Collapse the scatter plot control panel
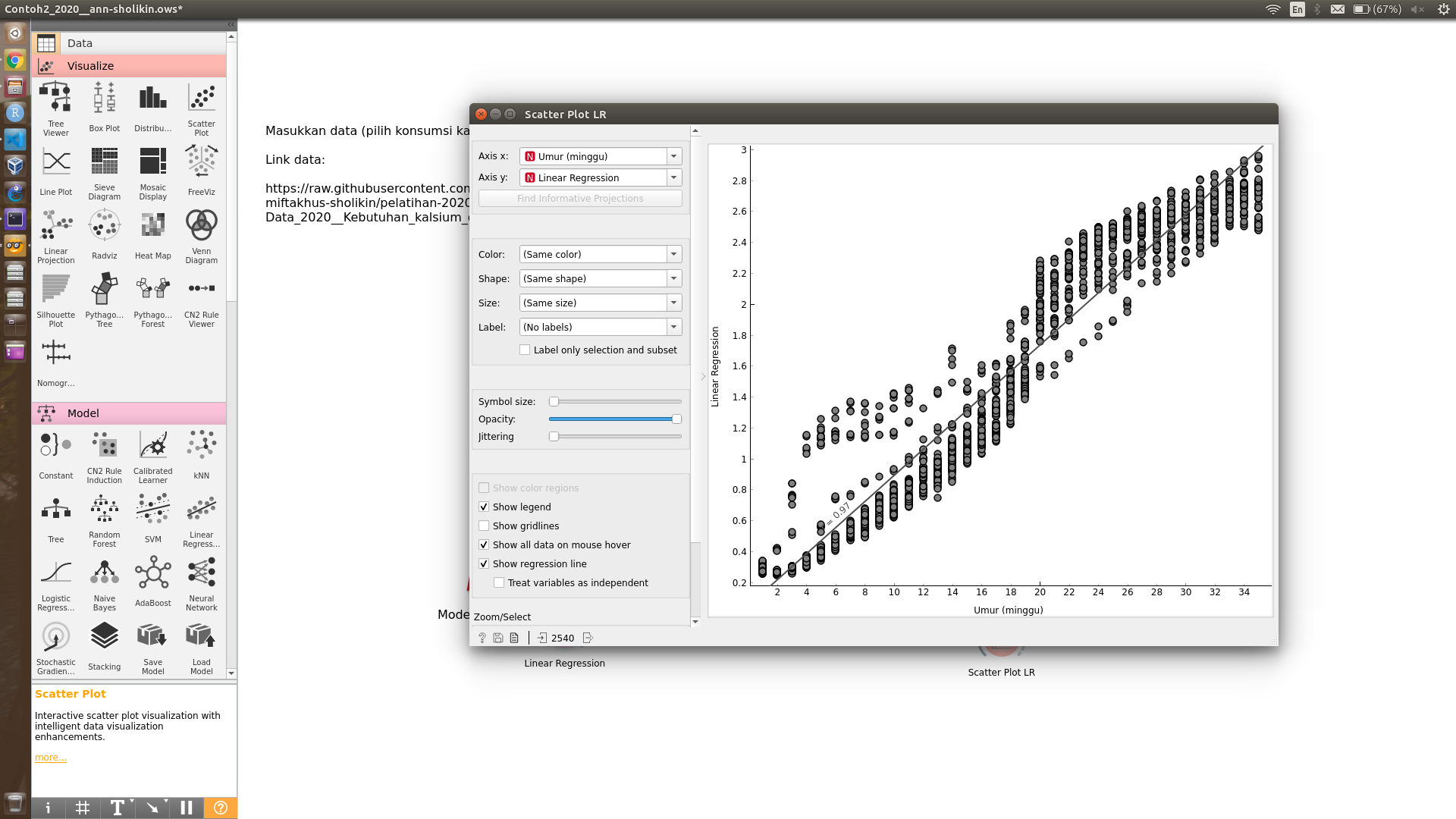This screenshot has width=1456, height=819. click(703, 376)
